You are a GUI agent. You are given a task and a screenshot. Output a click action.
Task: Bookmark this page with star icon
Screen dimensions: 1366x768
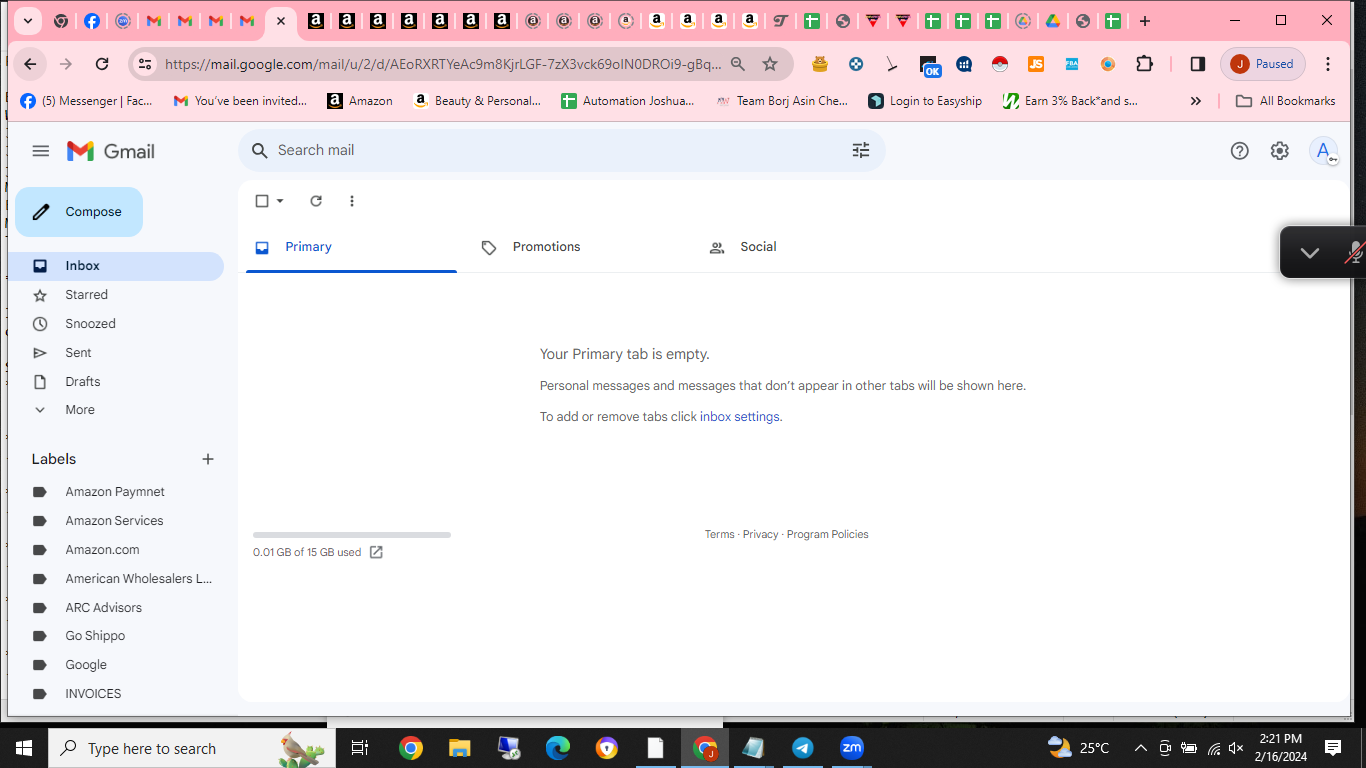[770, 64]
